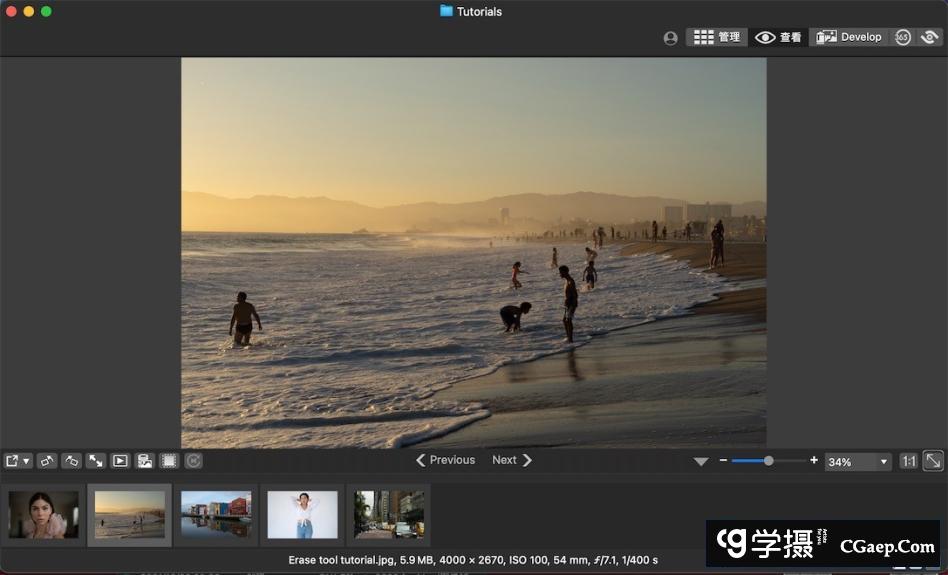
Task: Rotate the image left
Action: (x=47, y=461)
